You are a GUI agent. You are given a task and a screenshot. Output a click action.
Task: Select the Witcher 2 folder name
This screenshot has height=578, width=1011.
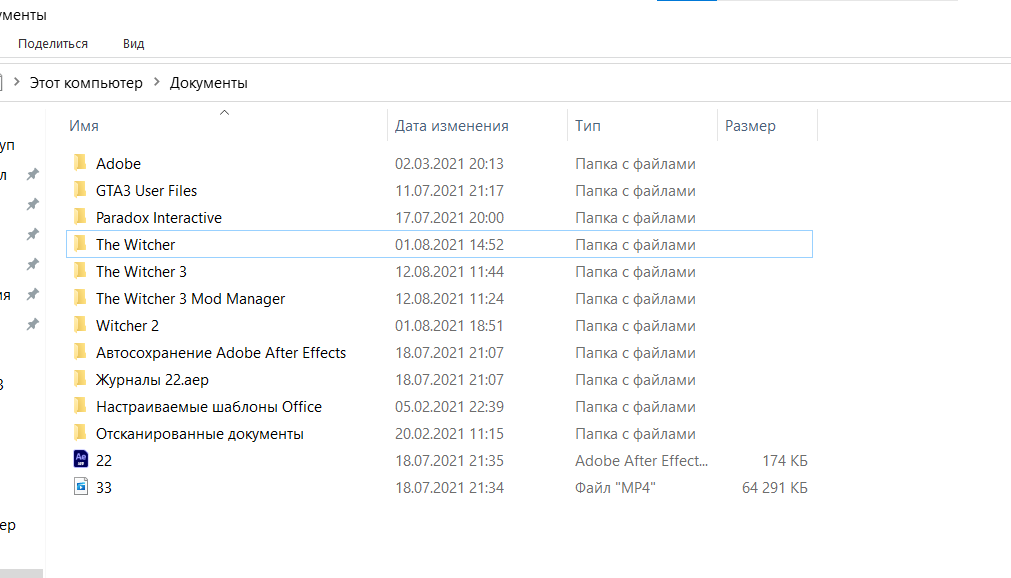(x=127, y=326)
